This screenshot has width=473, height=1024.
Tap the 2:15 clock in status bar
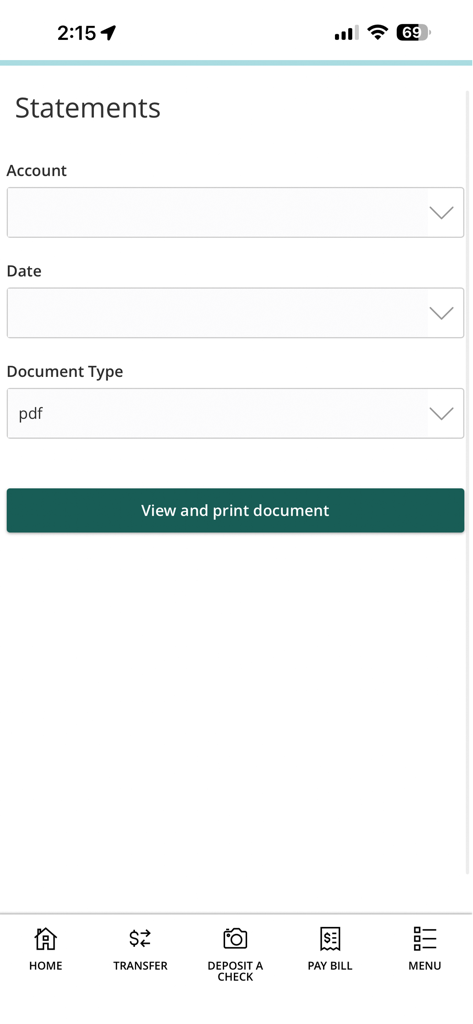[x=76, y=33]
